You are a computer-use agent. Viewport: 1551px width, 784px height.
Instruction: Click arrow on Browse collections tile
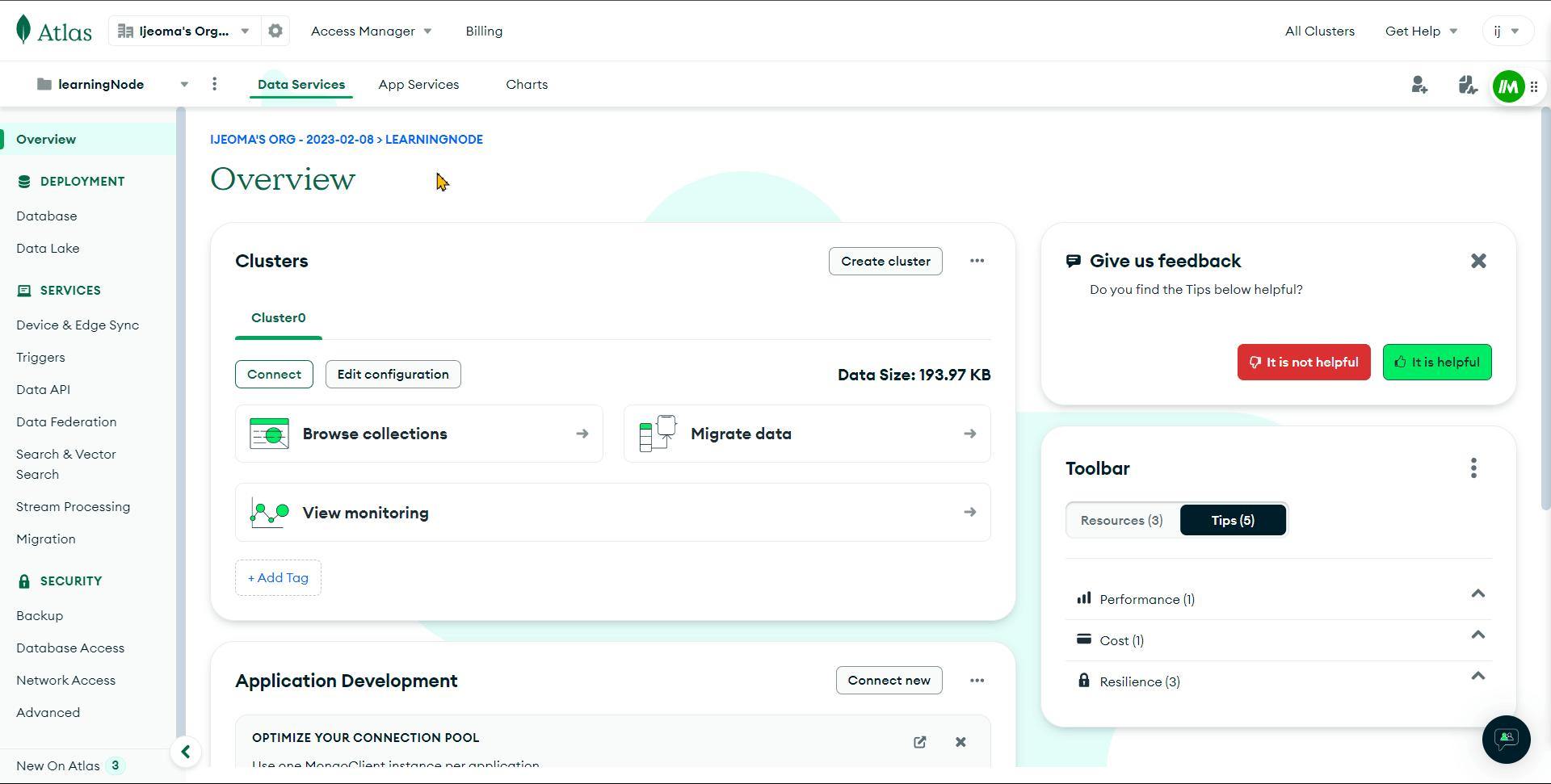point(582,434)
